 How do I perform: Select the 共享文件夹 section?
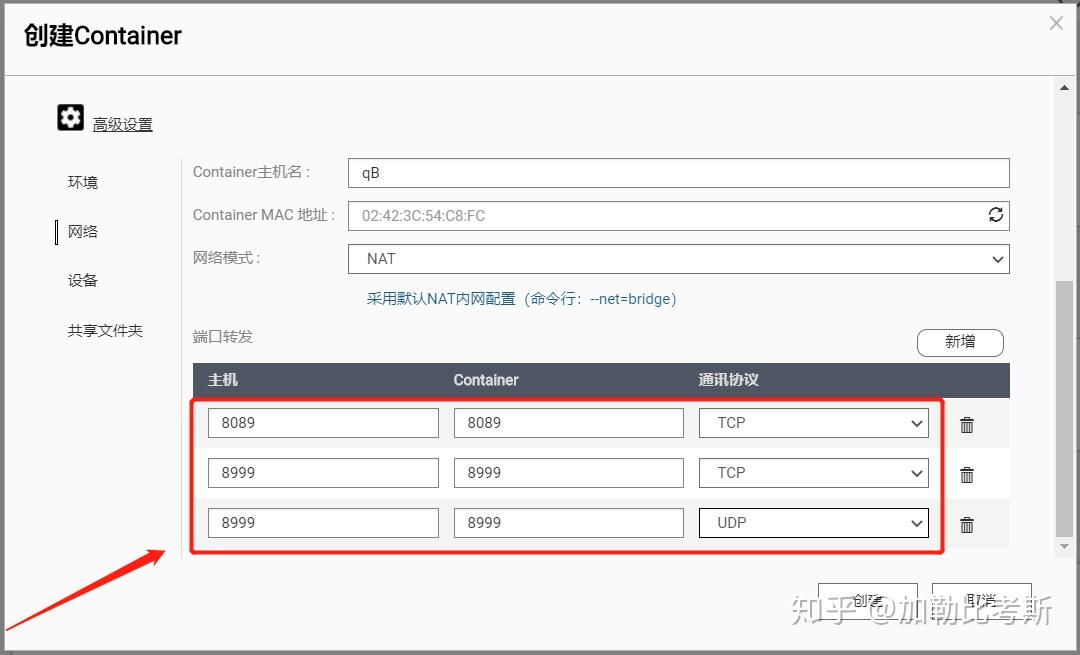coord(105,330)
